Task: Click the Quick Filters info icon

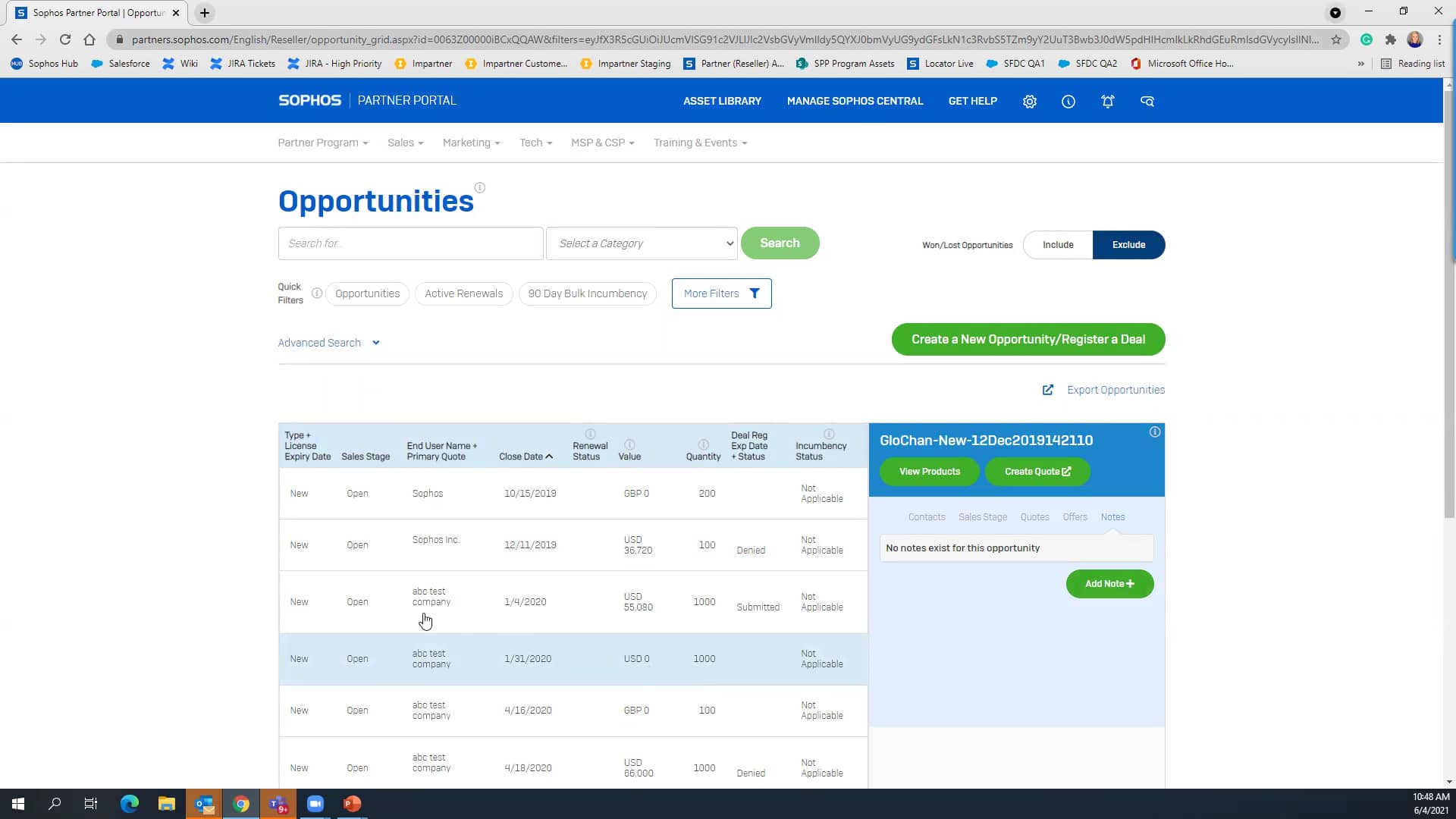Action: (317, 293)
